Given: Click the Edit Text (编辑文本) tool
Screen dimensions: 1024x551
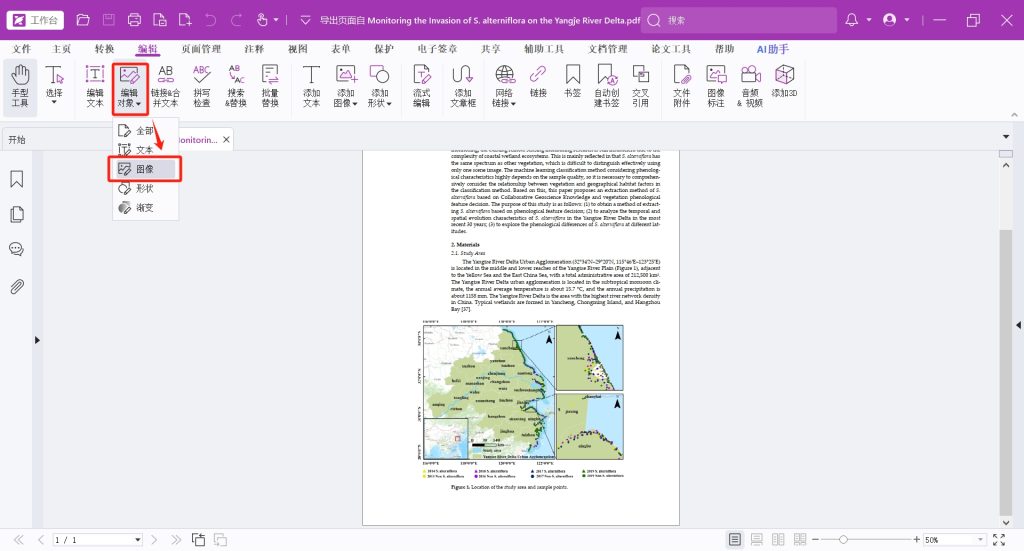Looking at the screenshot, I should point(95,86).
